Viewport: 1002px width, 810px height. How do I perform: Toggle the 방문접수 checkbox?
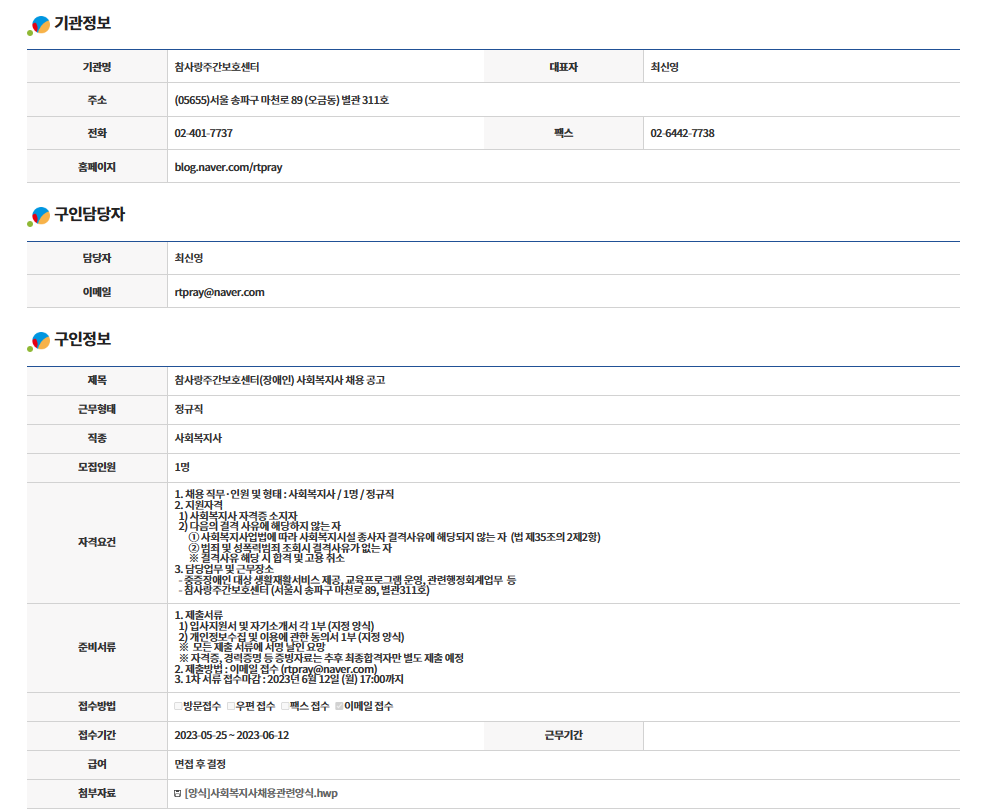178,707
